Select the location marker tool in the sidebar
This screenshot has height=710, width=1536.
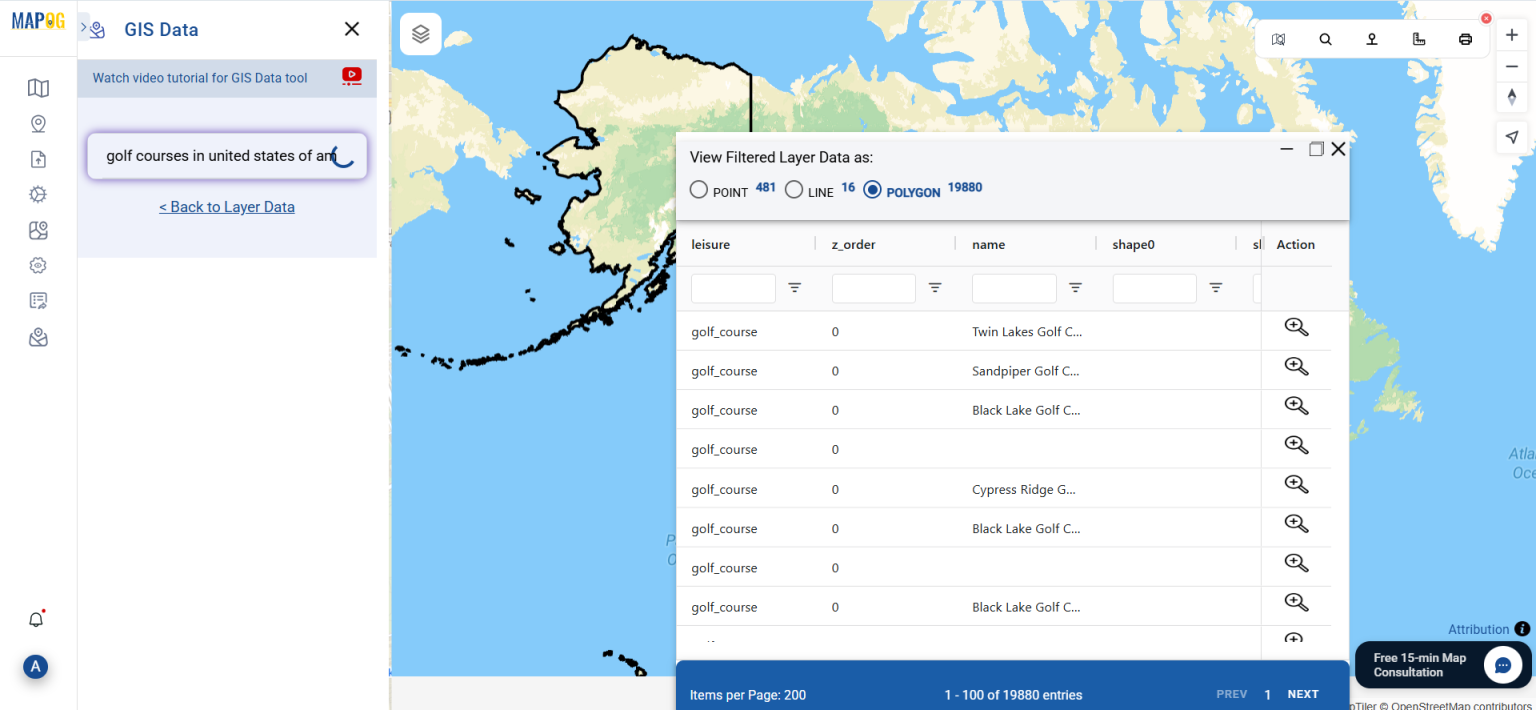(38, 123)
